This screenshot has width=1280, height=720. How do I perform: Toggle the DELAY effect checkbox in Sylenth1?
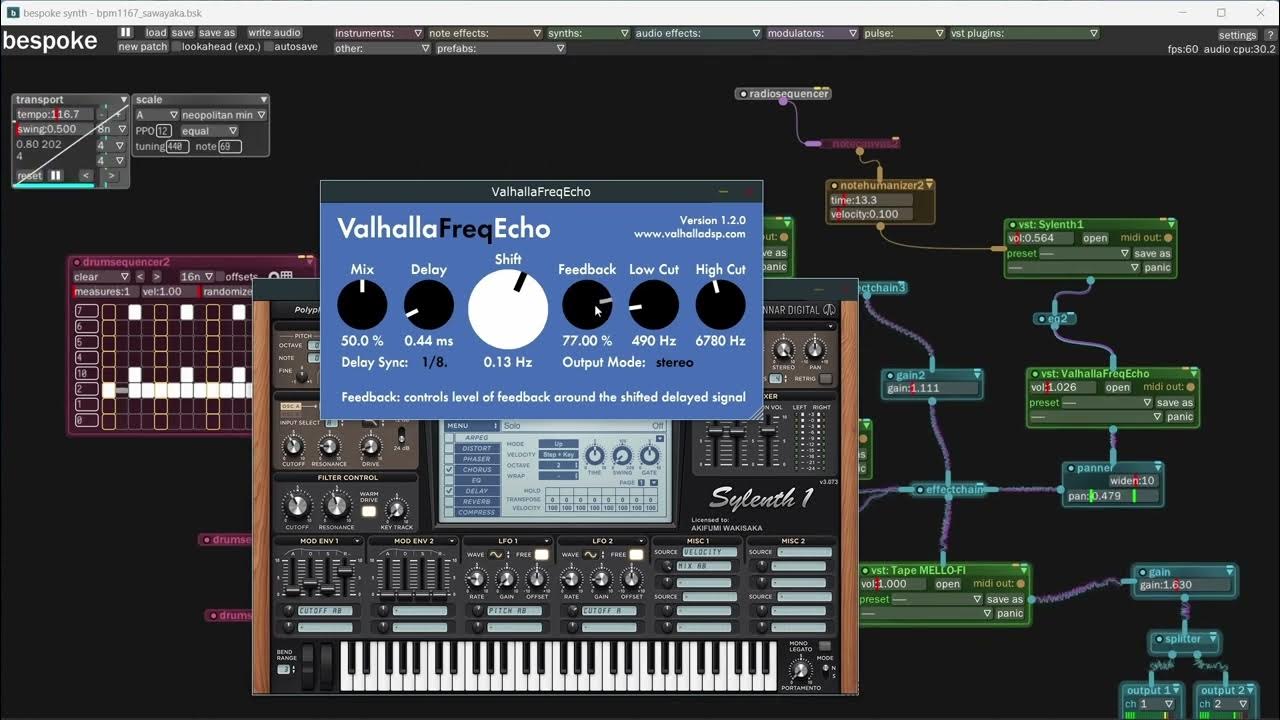pos(449,491)
